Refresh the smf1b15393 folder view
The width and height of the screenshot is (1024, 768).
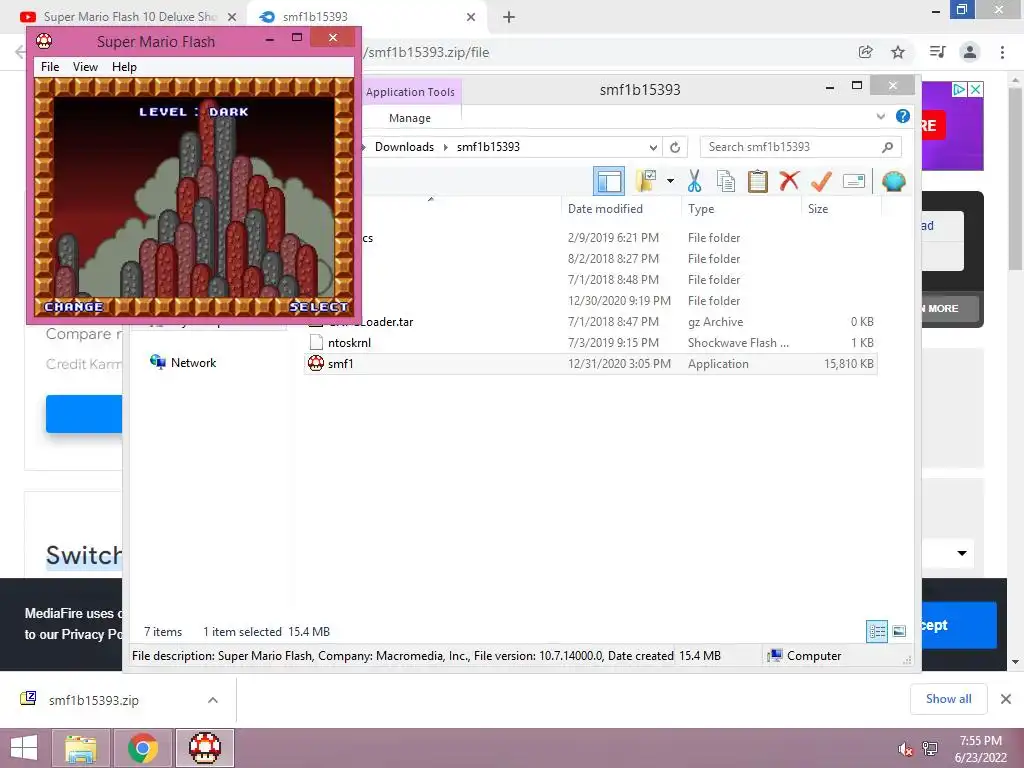[x=675, y=147]
